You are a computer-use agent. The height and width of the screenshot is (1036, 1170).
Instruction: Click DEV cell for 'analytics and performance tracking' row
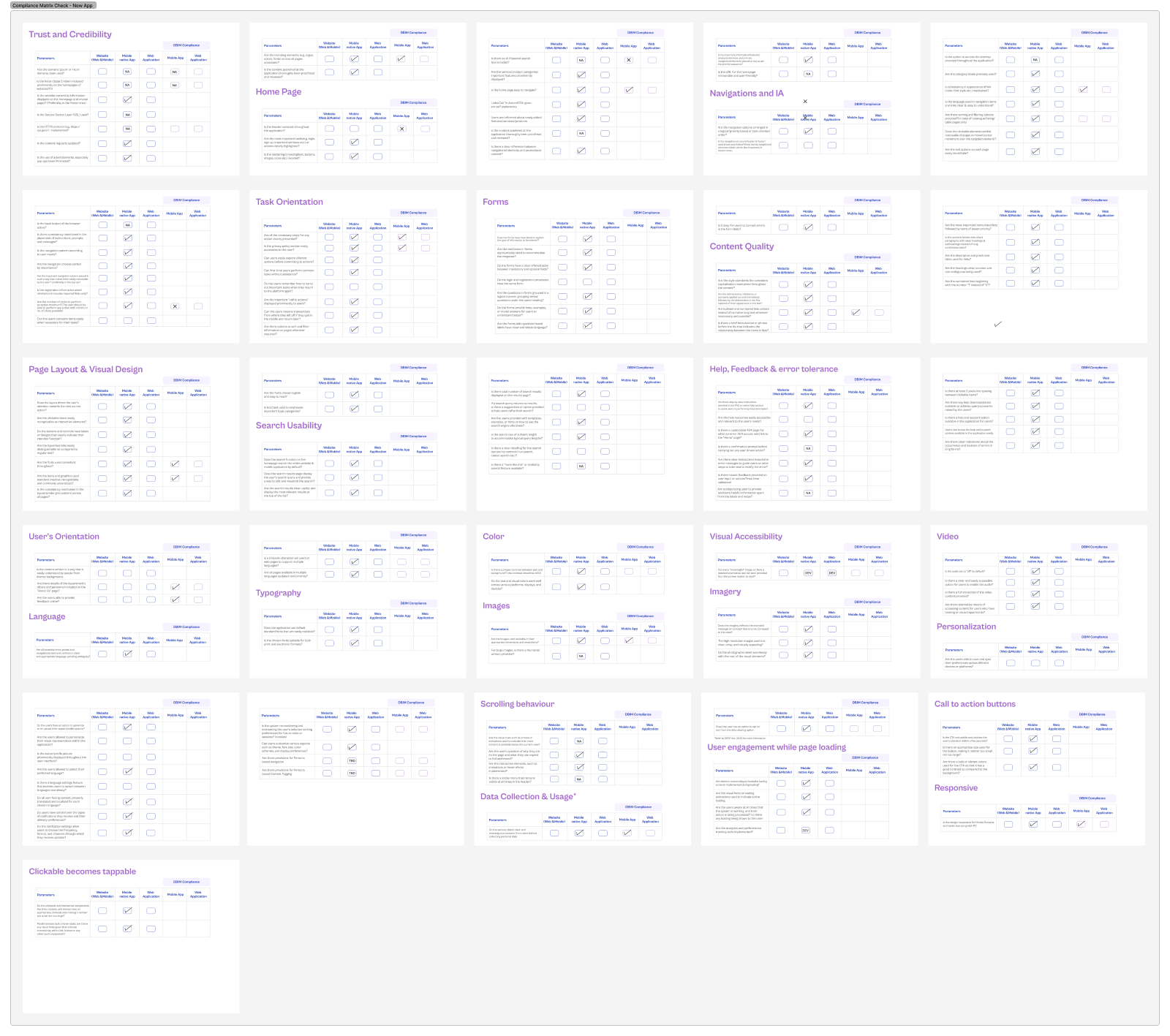point(806,831)
